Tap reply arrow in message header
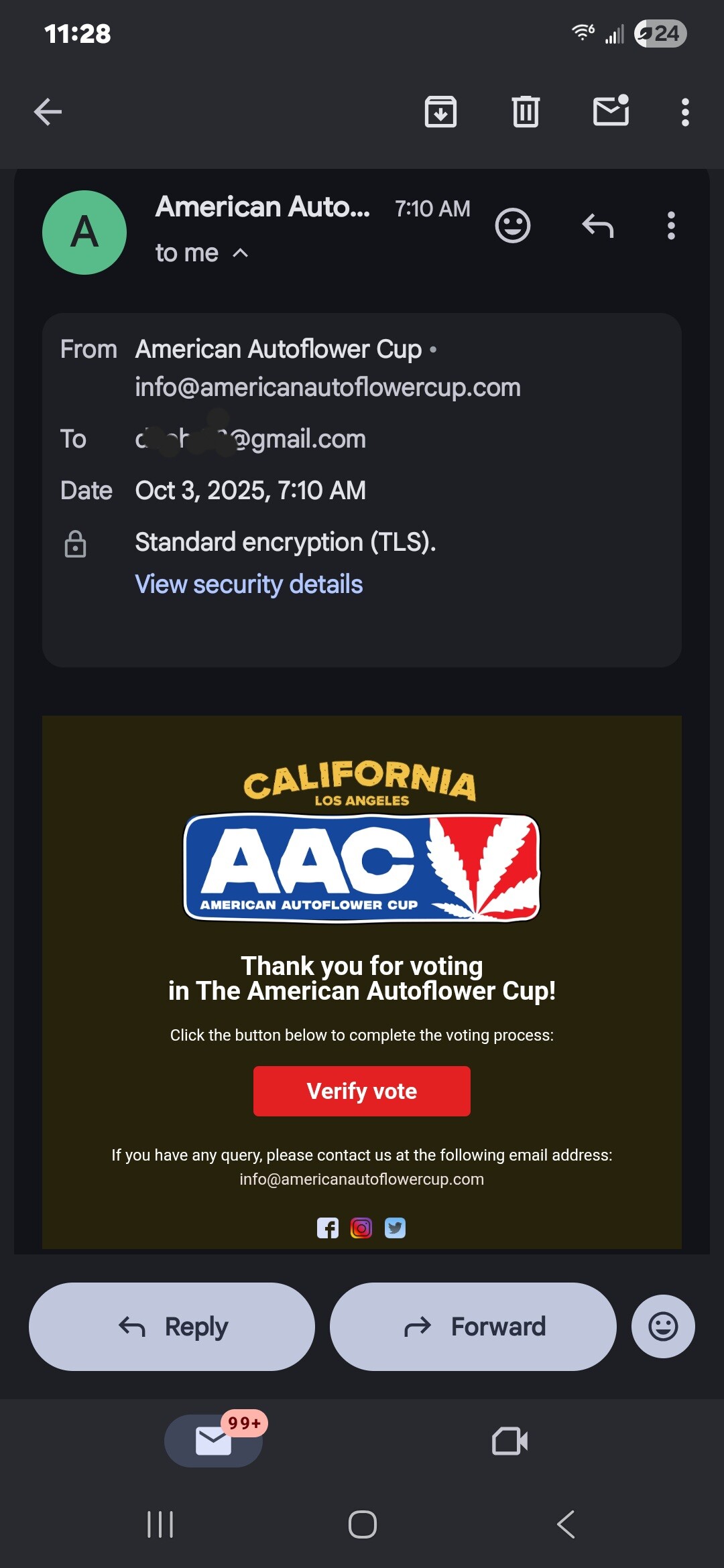Screen dimensions: 724x1568 click(598, 226)
